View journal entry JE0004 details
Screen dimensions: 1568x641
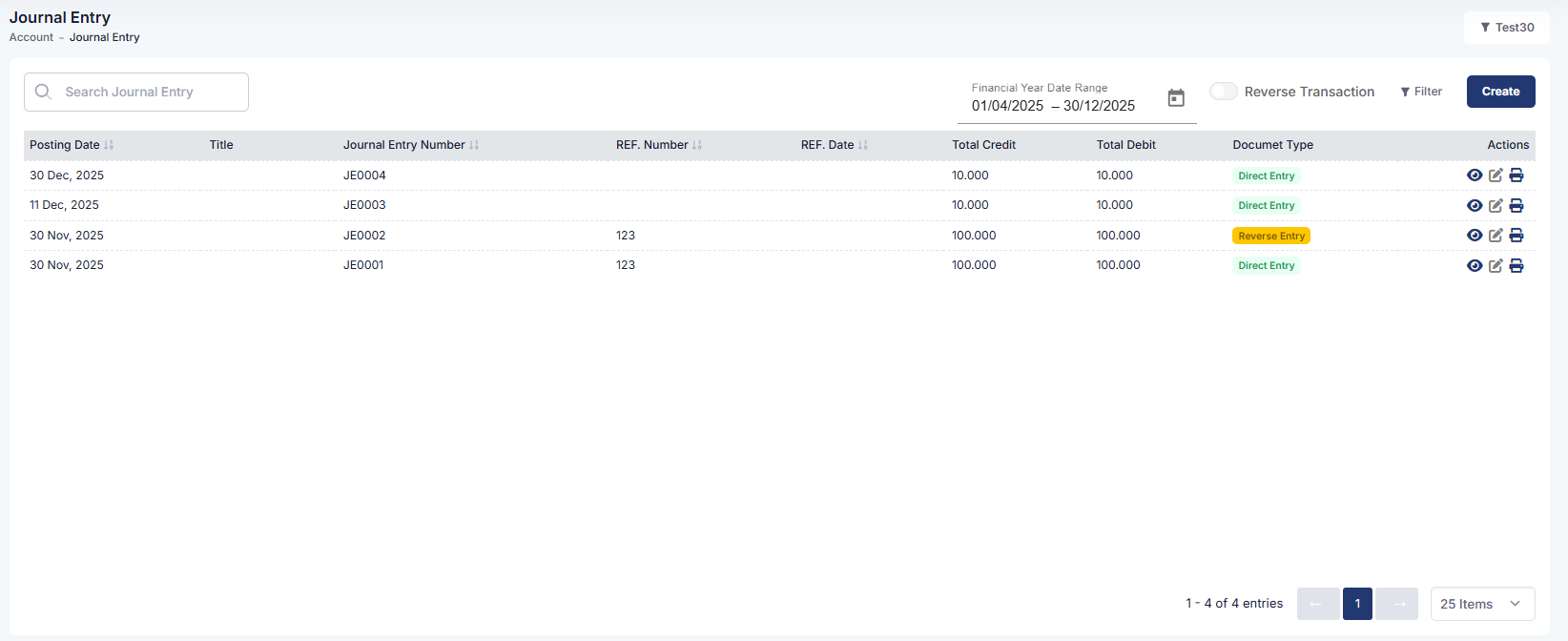1475,176
